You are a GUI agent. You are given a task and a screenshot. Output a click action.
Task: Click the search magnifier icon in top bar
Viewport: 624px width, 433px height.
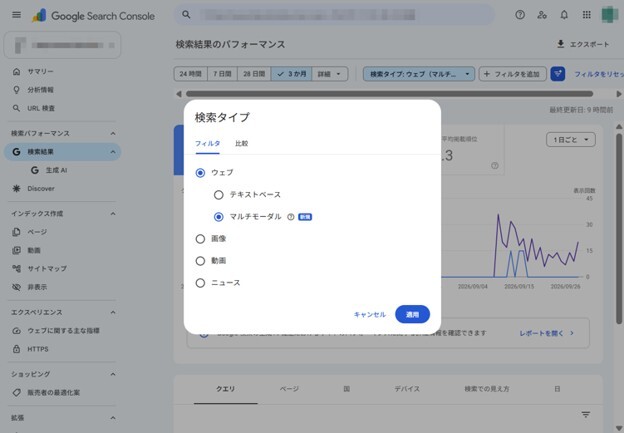tap(186, 15)
